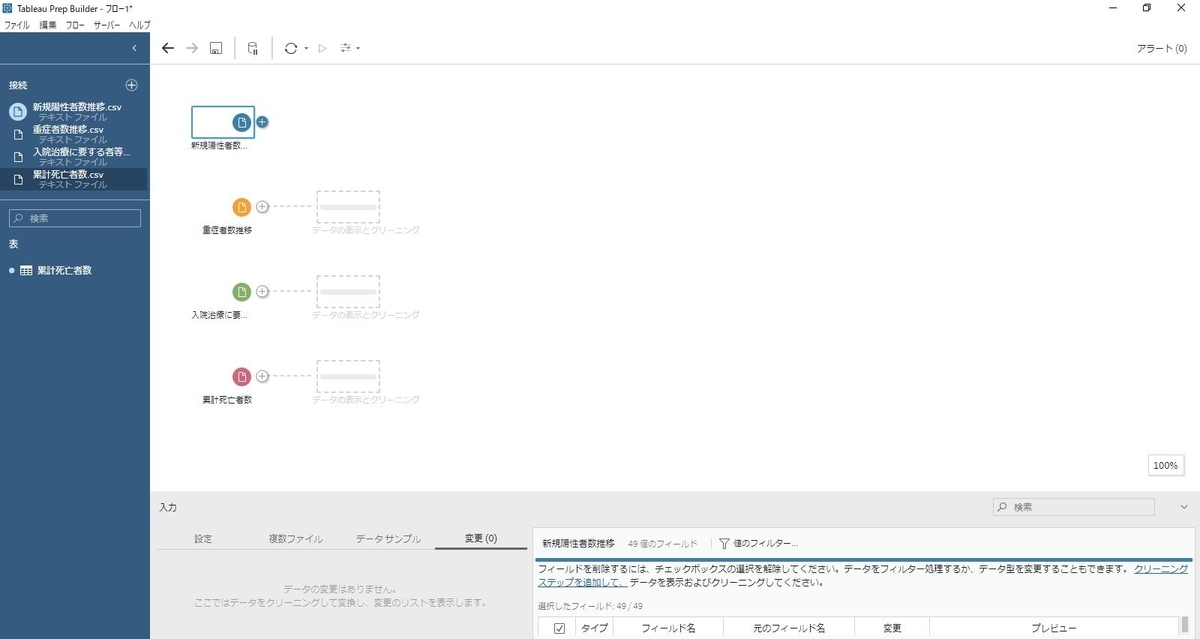1200x639 pixels.
Task: Click suggested cleaning step placeholder for 累計死亡者数
Action: [349, 377]
